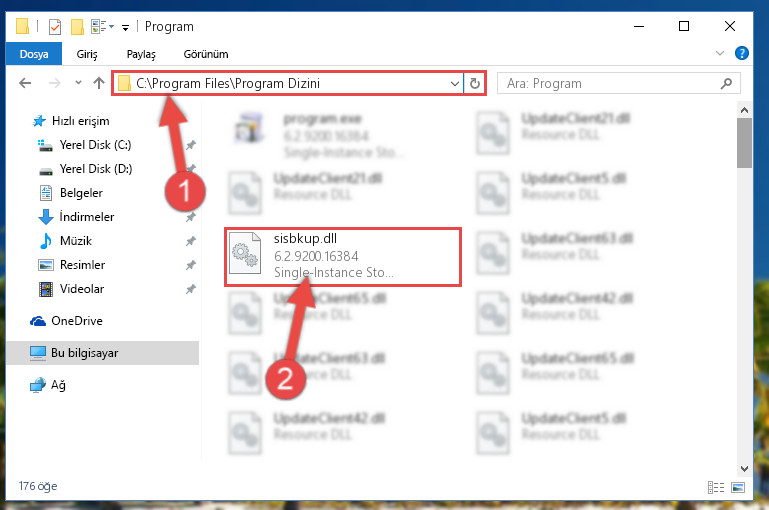This screenshot has width=769, height=510.
Task: Refresh the current folder view
Action: coord(474,83)
